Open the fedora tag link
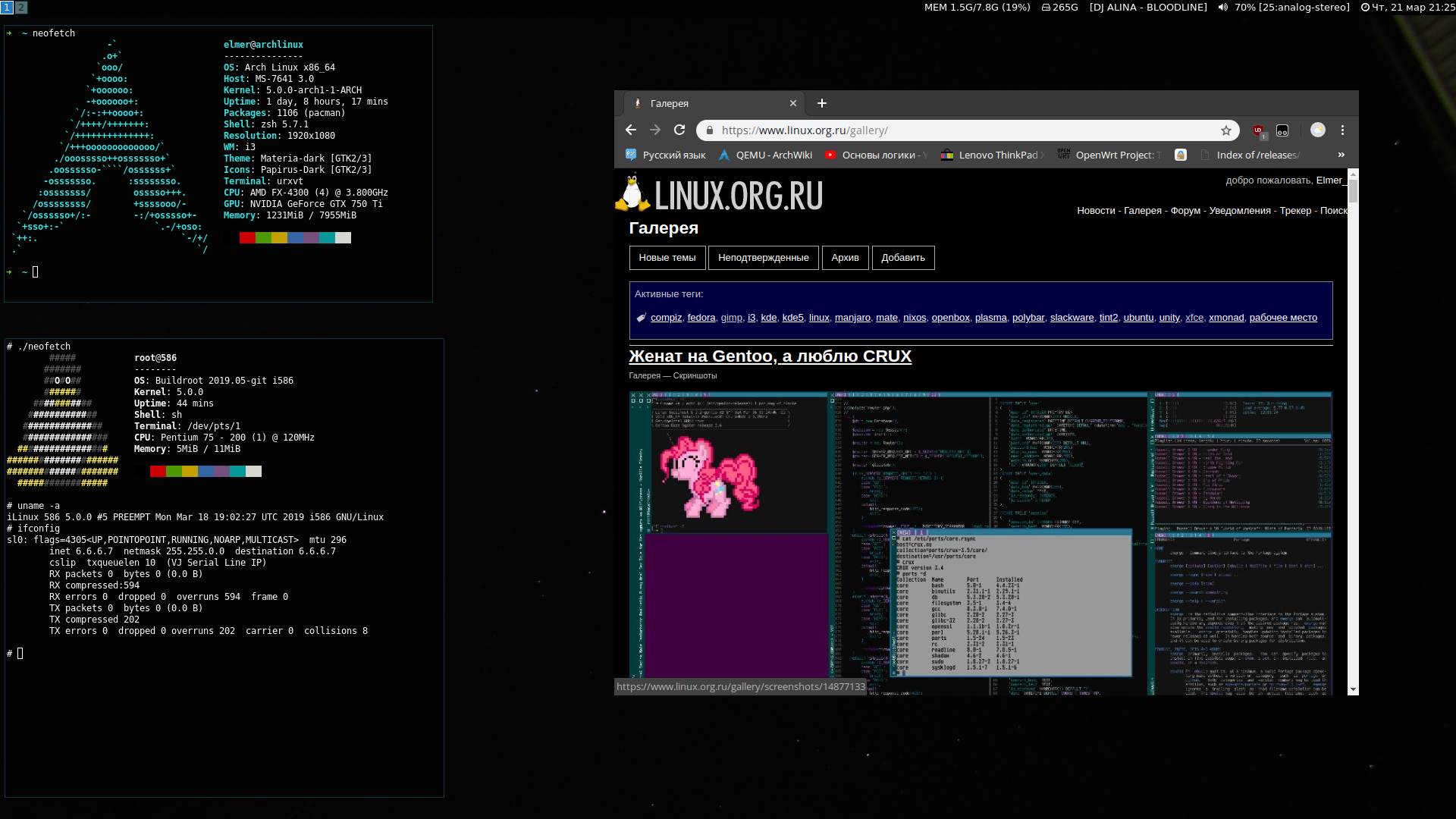The image size is (1456, 819). pos(701,318)
